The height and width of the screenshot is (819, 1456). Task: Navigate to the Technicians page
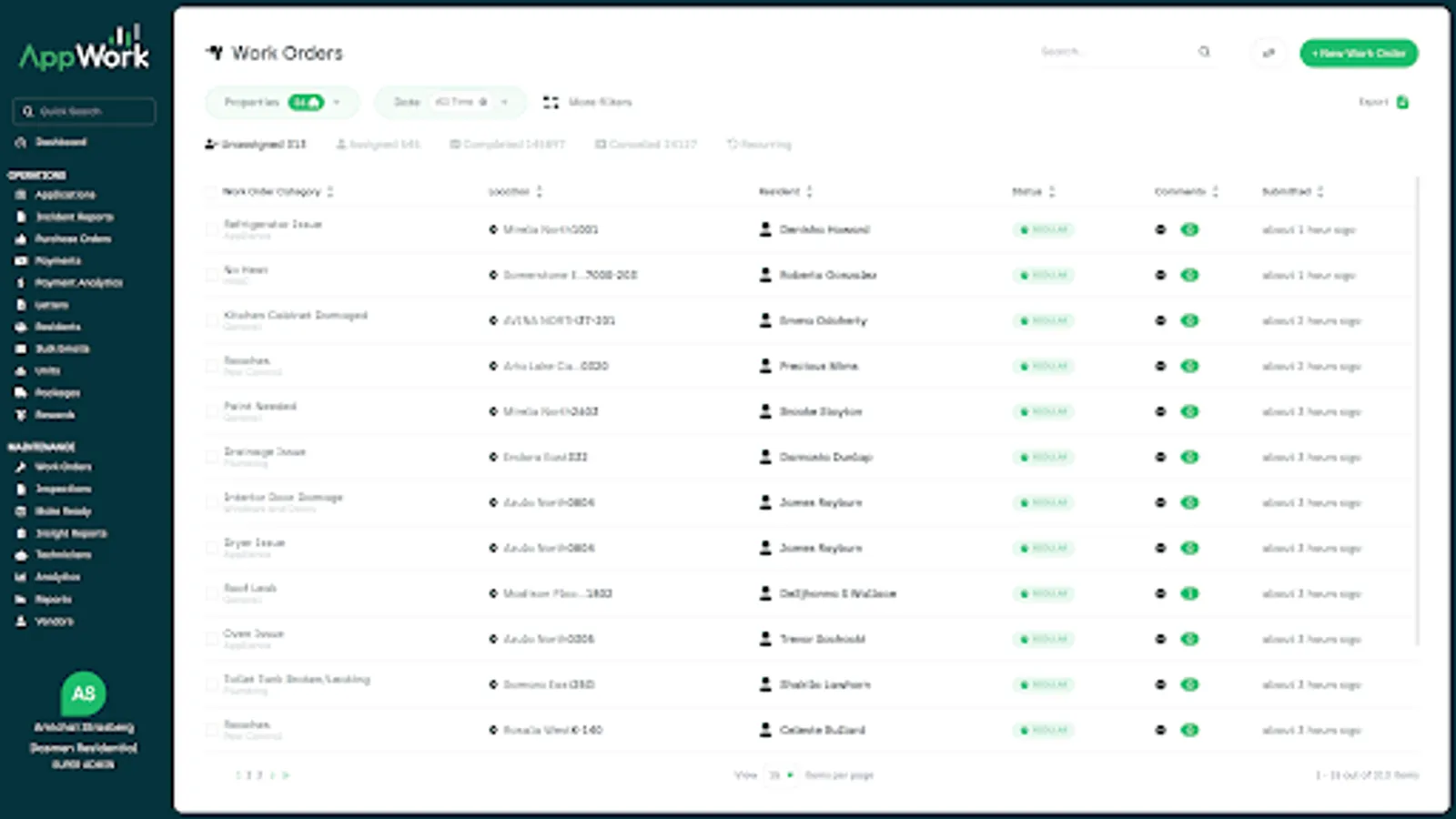64,555
